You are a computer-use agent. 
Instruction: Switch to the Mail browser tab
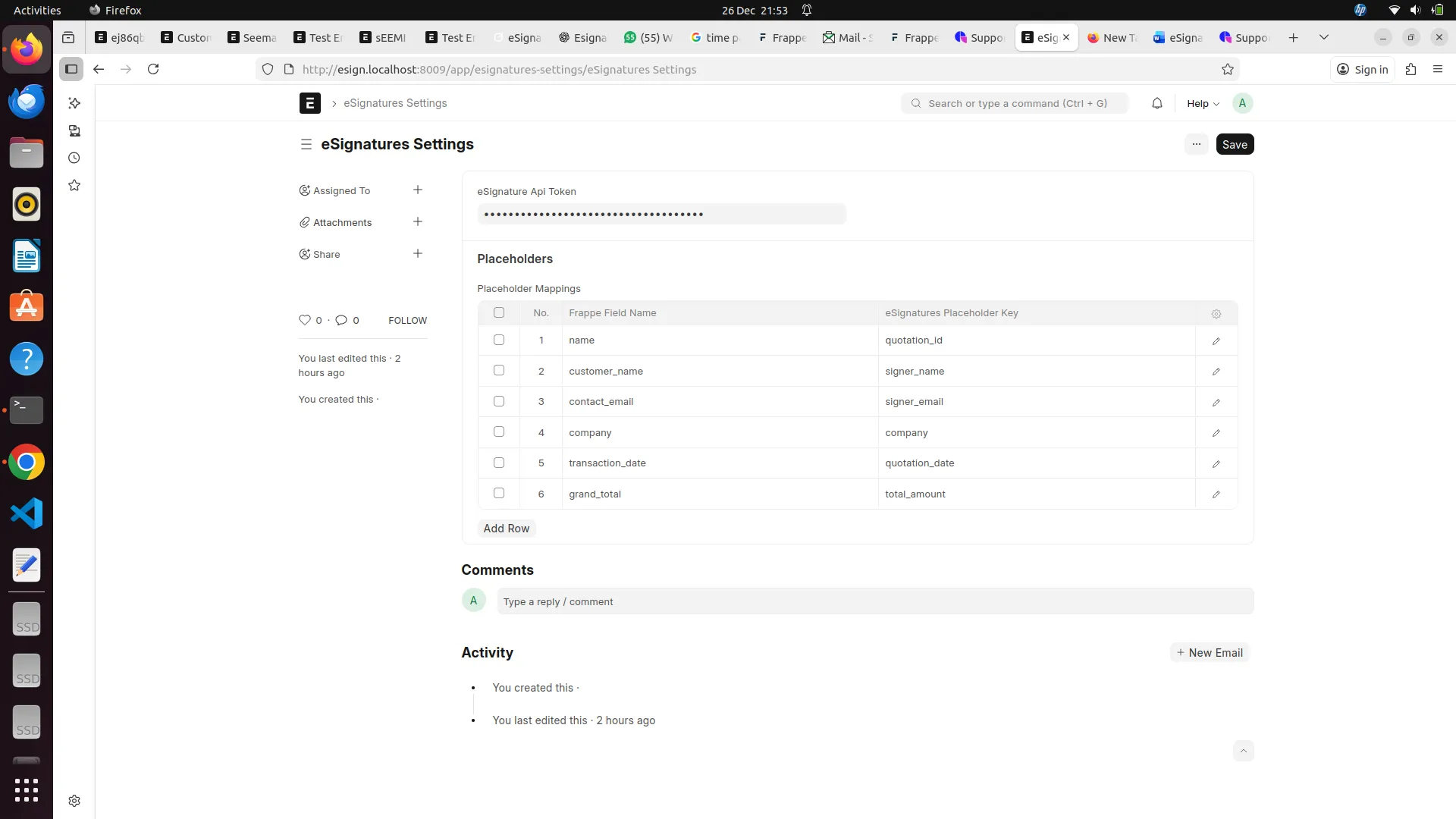[x=848, y=37]
